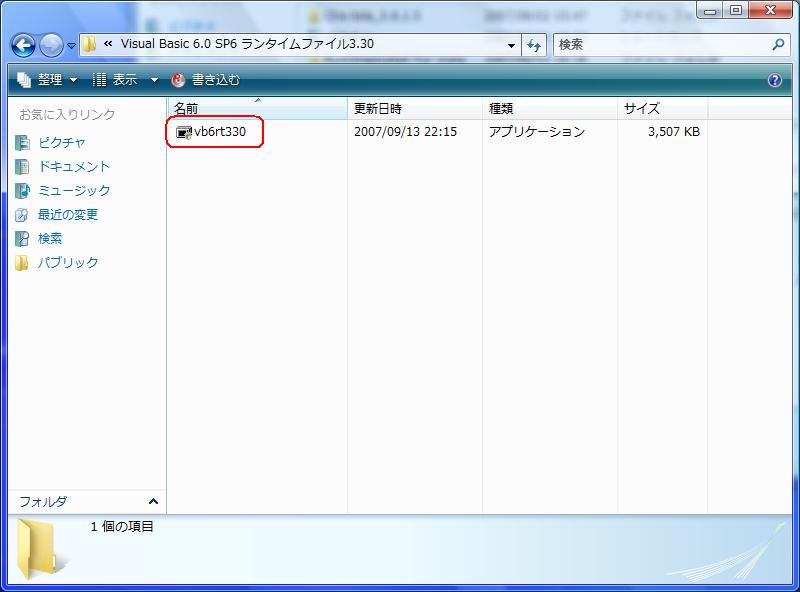Click the 1 個の項目 status text

(122, 527)
